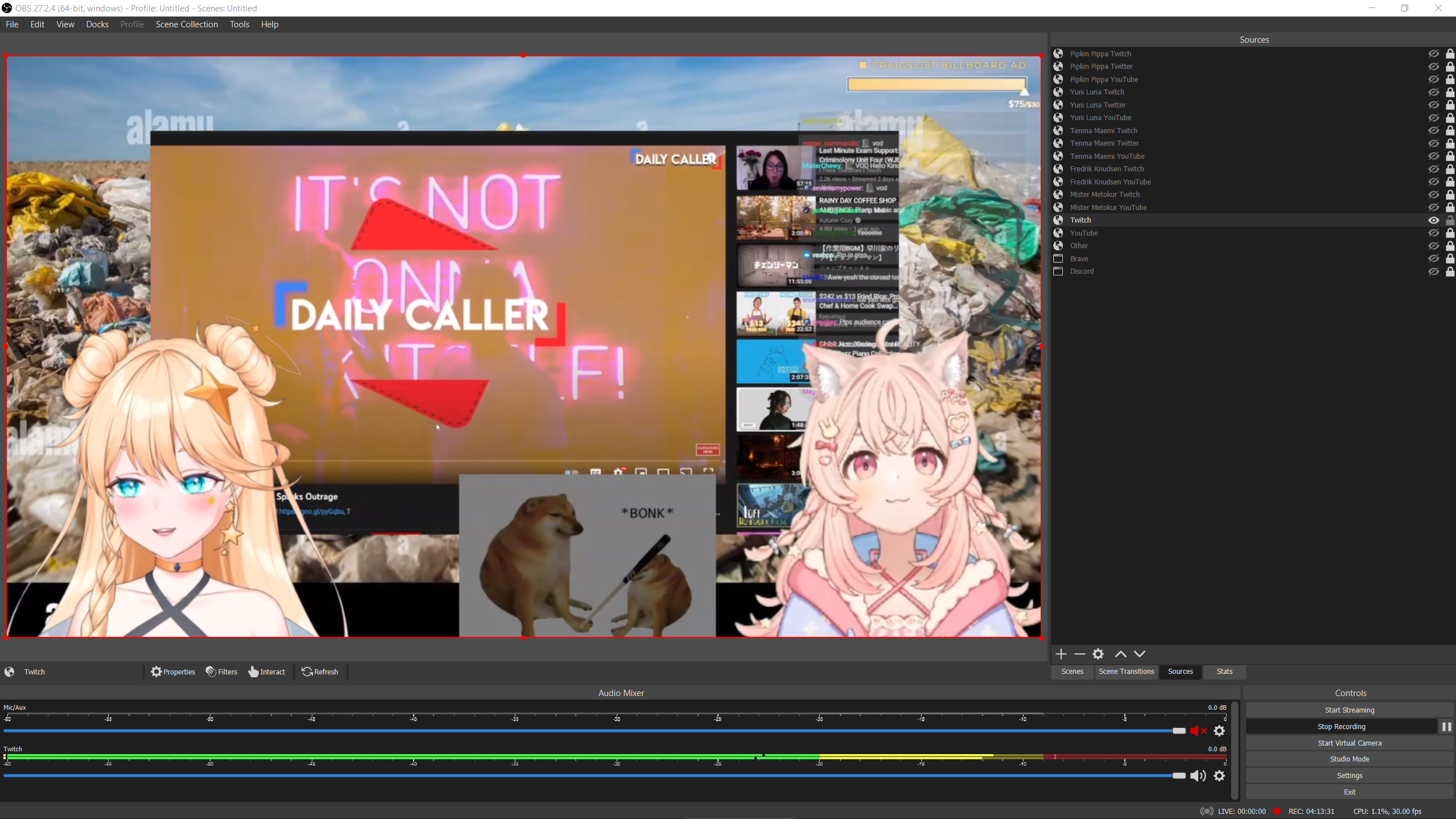Unlock the YouTube source
This screenshot has width=1456, height=819.
(x=1450, y=233)
